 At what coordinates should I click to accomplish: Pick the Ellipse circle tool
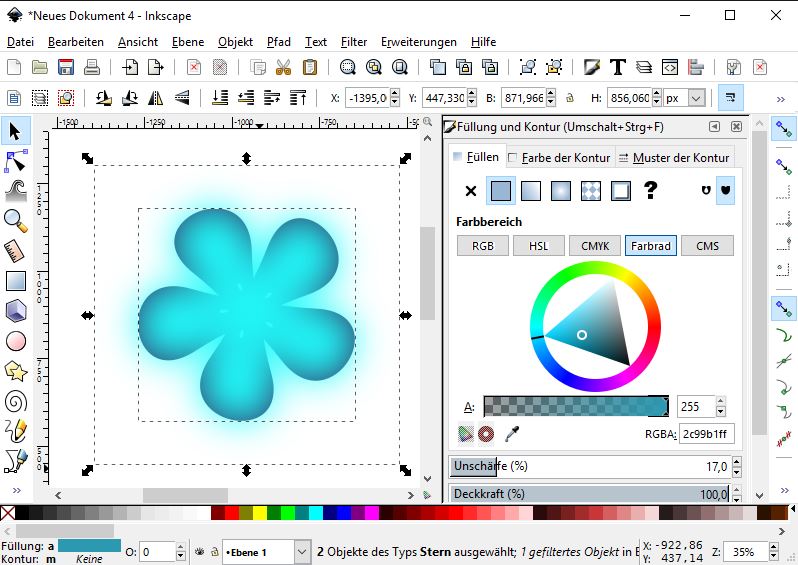coord(16,341)
